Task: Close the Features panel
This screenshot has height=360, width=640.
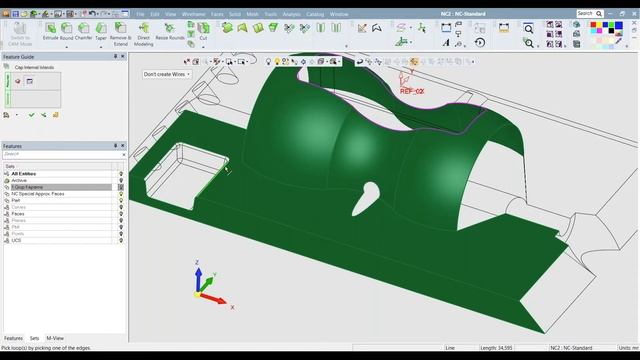Action: [x=122, y=146]
